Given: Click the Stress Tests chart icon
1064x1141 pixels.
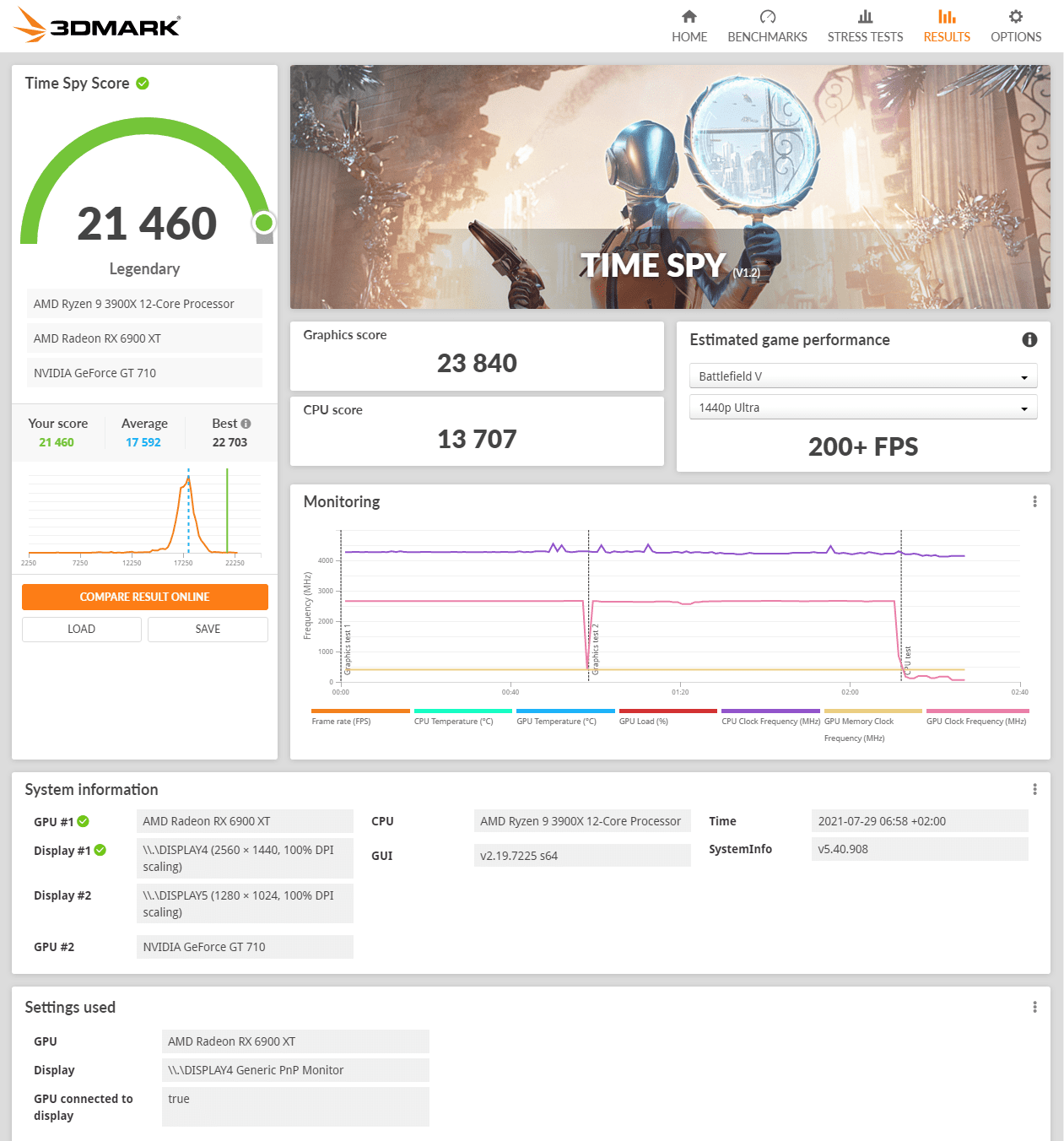Looking at the screenshot, I should click(865, 17).
